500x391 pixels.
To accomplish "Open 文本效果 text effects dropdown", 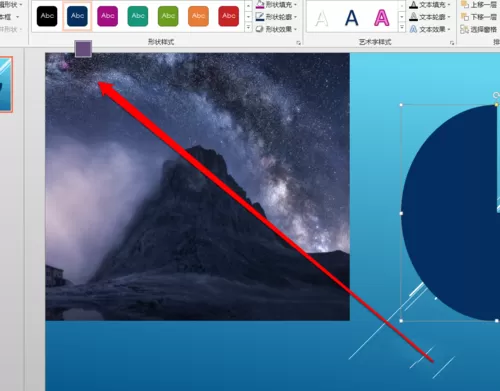I will click(x=435, y=30).
